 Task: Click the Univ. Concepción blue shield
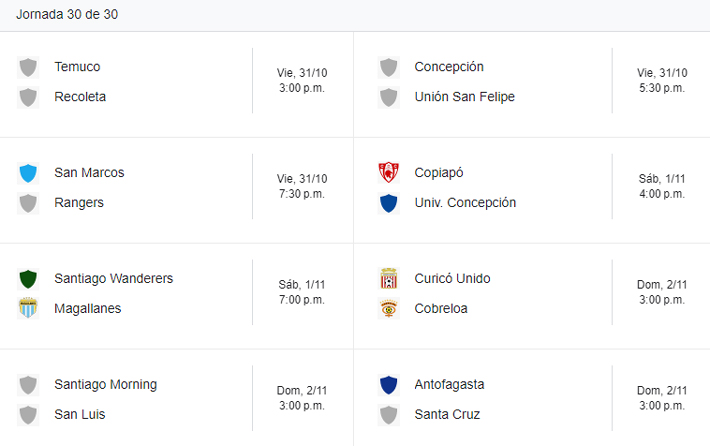click(x=388, y=203)
